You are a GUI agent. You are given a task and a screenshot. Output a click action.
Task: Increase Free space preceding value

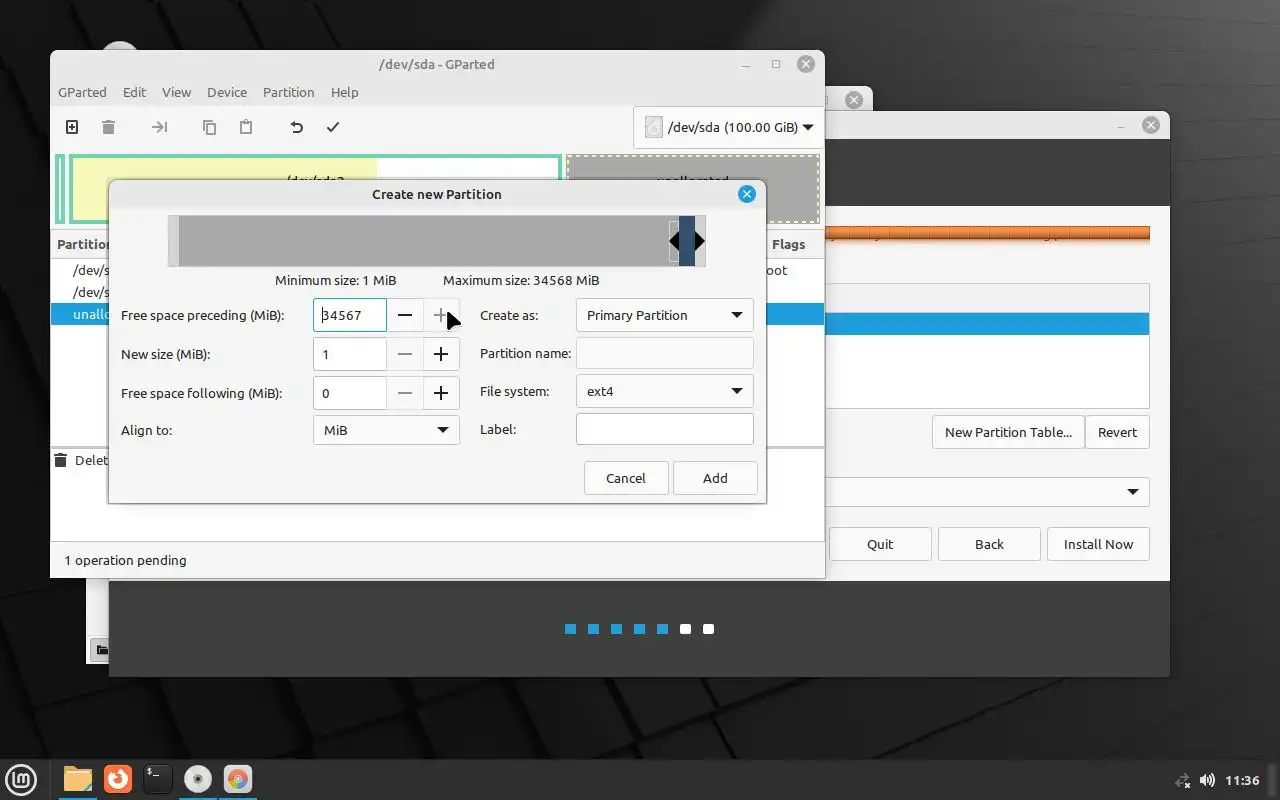pos(441,315)
